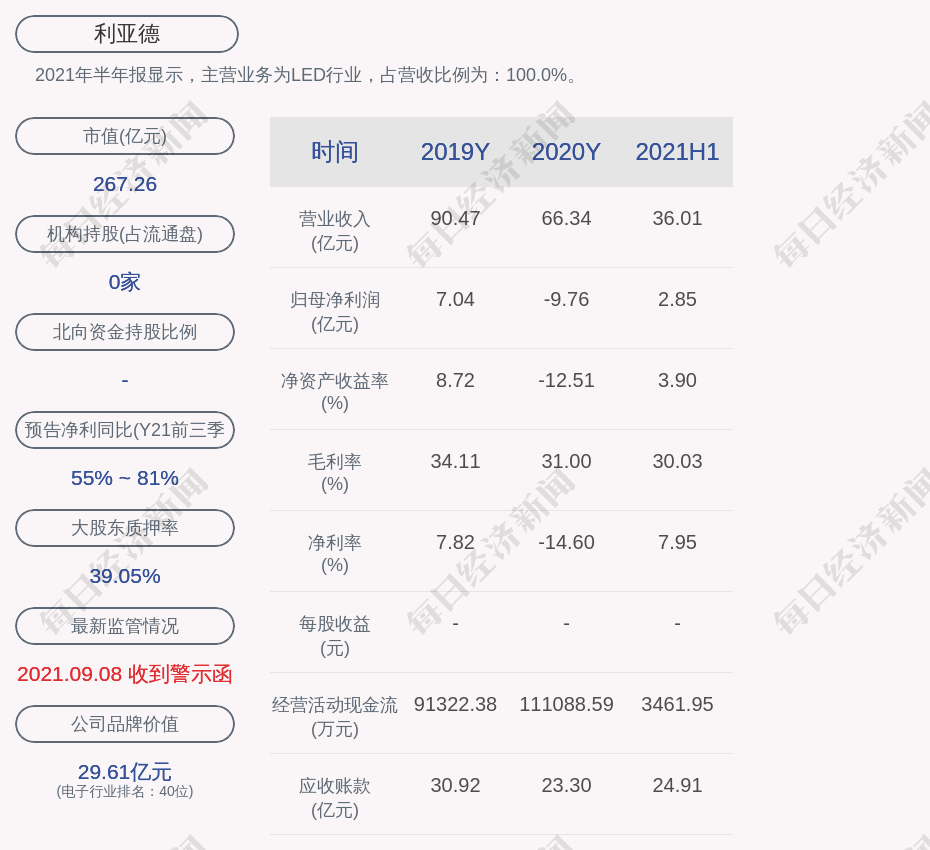Click the receivables value 23.30
Screen dimensions: 930x850
click(x=566, y=785)
